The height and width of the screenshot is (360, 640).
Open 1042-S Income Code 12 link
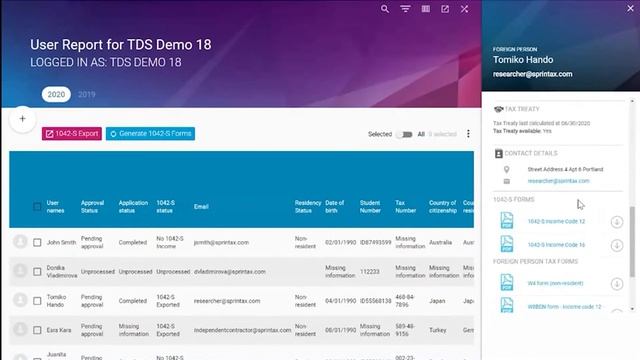tap(556, 221)
